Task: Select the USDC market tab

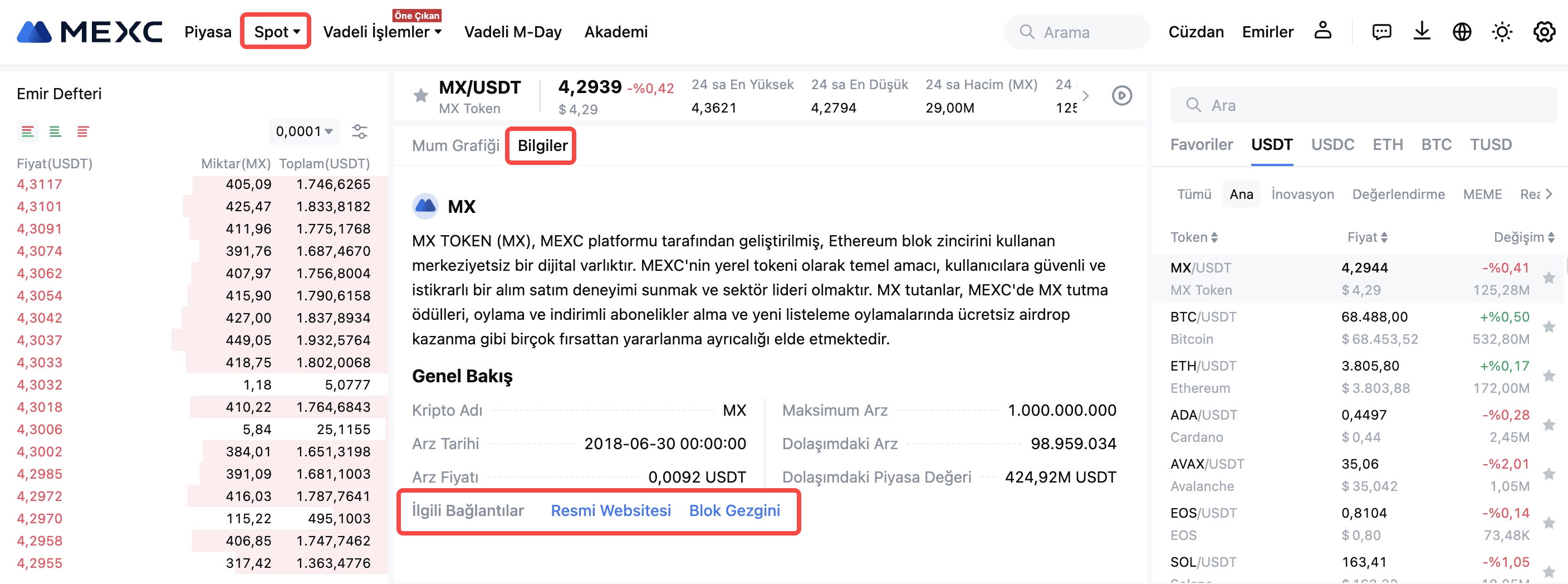Action: coord(1332,144)
